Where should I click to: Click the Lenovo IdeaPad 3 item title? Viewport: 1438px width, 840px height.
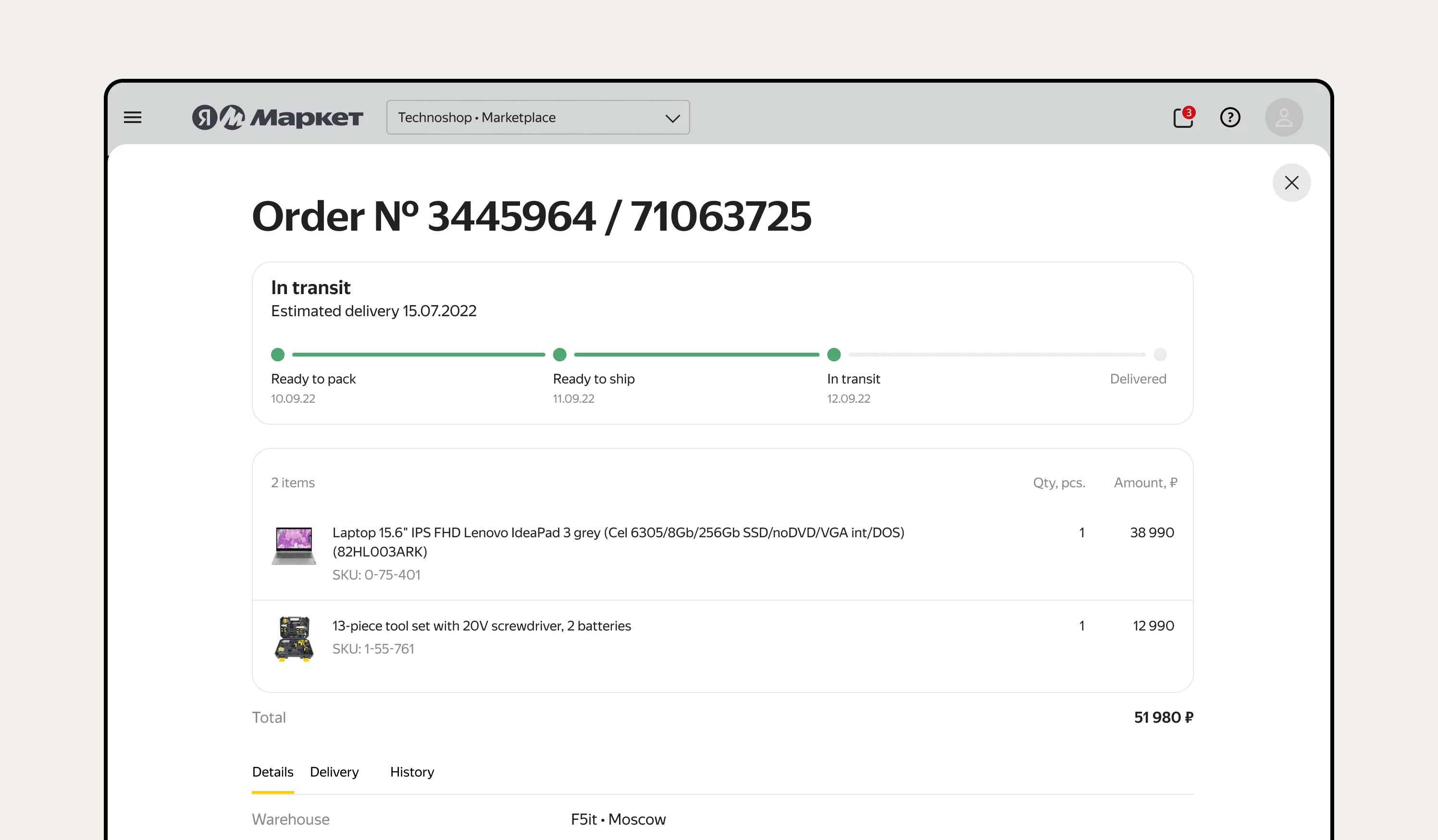point(618,542)
